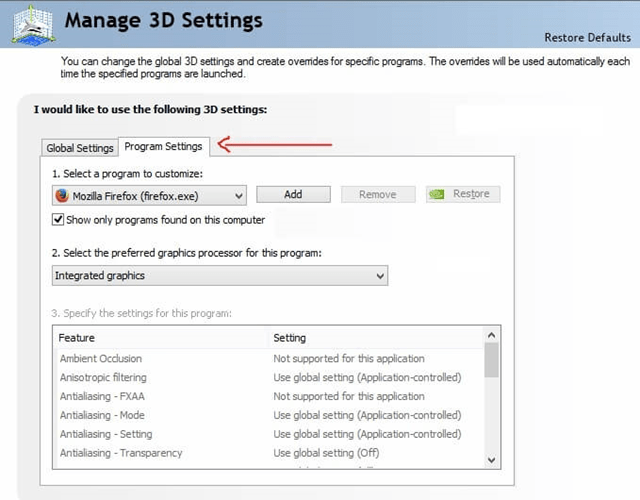This screenshot has width=640, height=500.
Task: Click the Antialiasing - Mode setting value
Action: pos(367,415)
